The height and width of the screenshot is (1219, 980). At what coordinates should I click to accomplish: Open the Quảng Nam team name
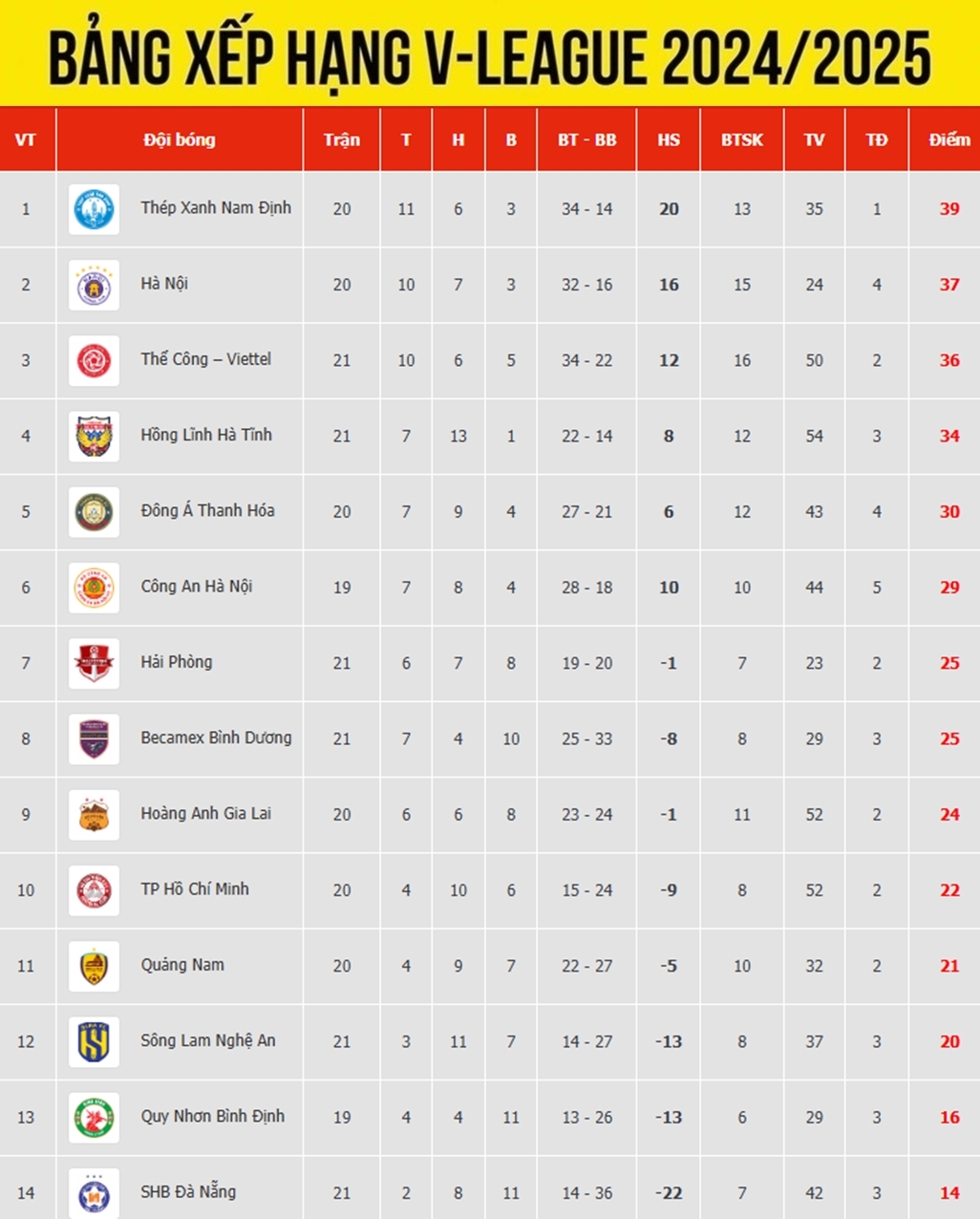tap(182, 965)
